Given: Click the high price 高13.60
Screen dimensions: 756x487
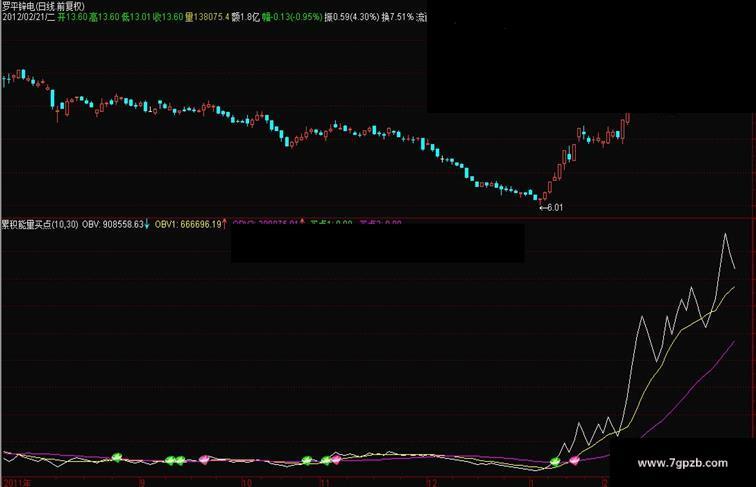Looking at the screenshot, I should coord(104,17).
